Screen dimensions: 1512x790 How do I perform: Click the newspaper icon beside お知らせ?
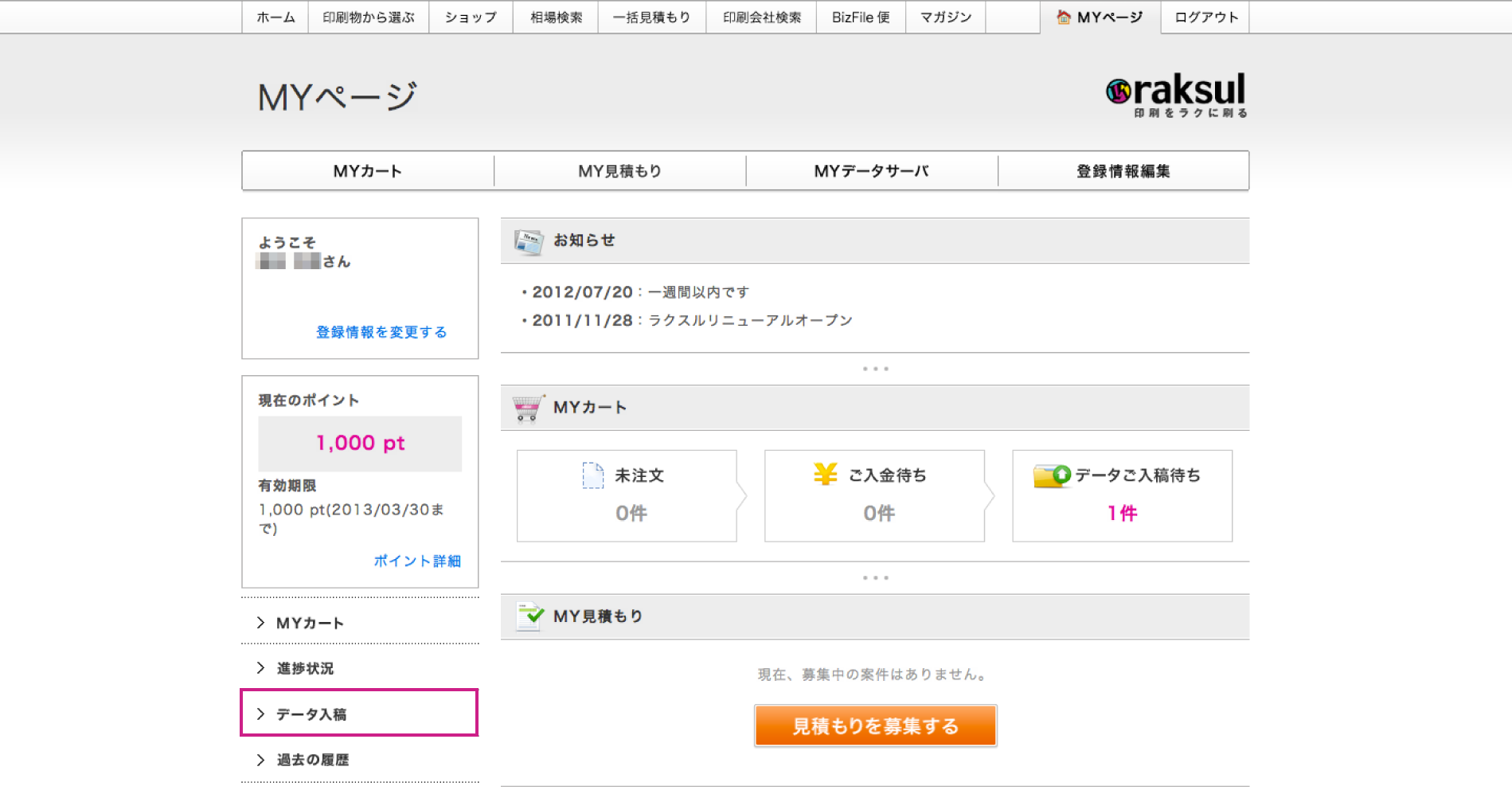coord(528,241)
